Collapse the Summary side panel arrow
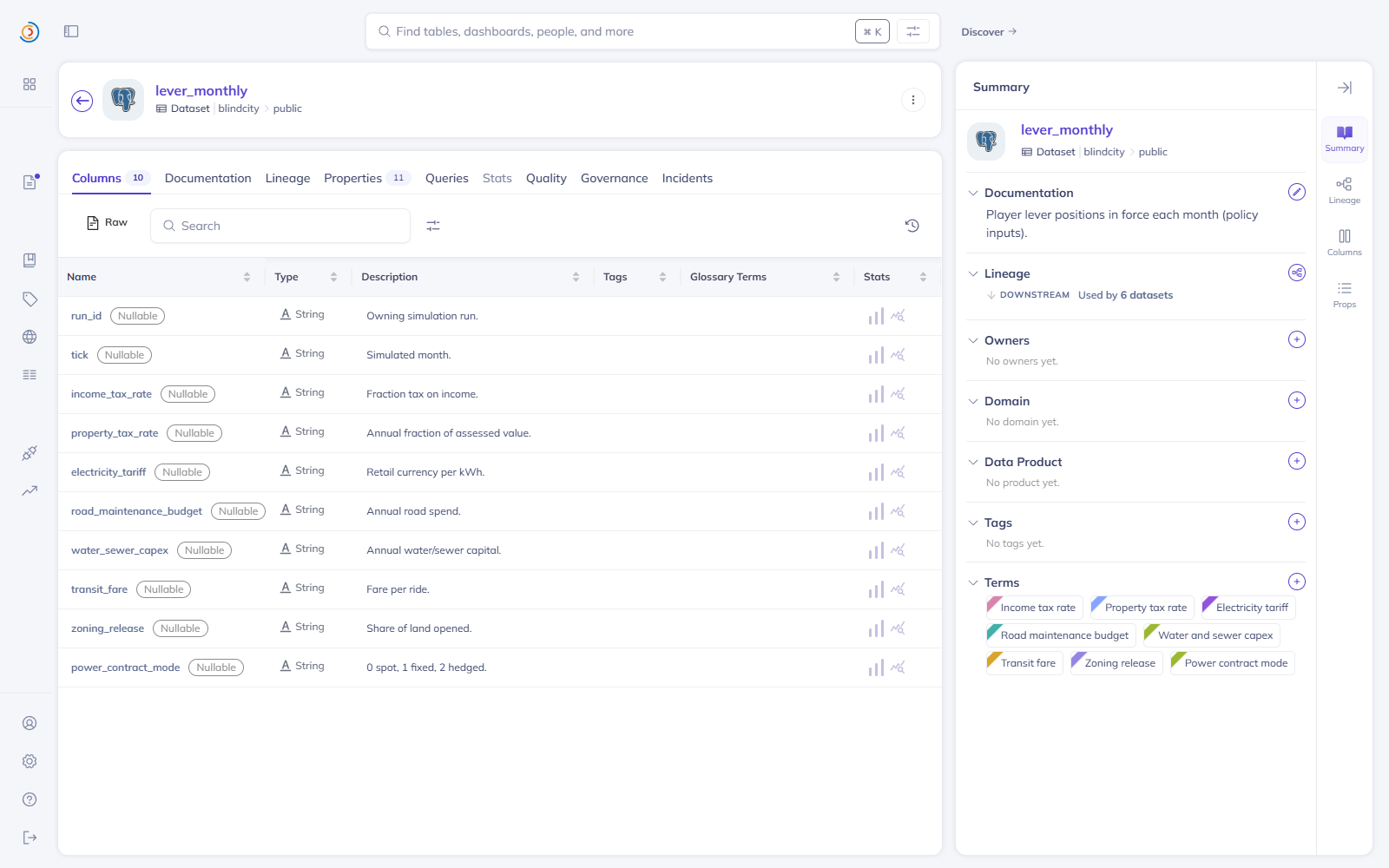This screenshot has width=1389, height=868. tap(1345, 88)
